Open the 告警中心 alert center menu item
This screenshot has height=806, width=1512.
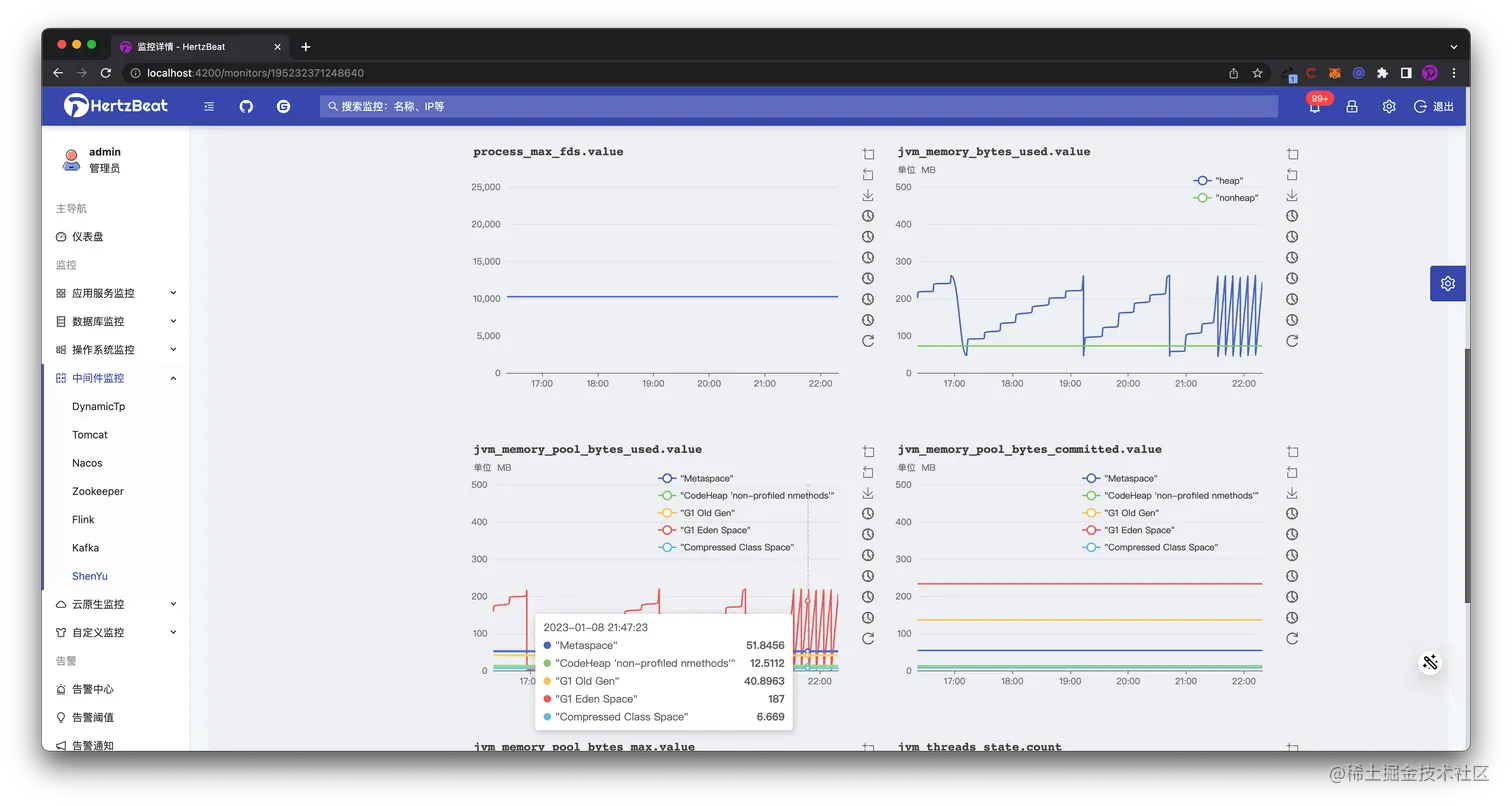(116, 689)
